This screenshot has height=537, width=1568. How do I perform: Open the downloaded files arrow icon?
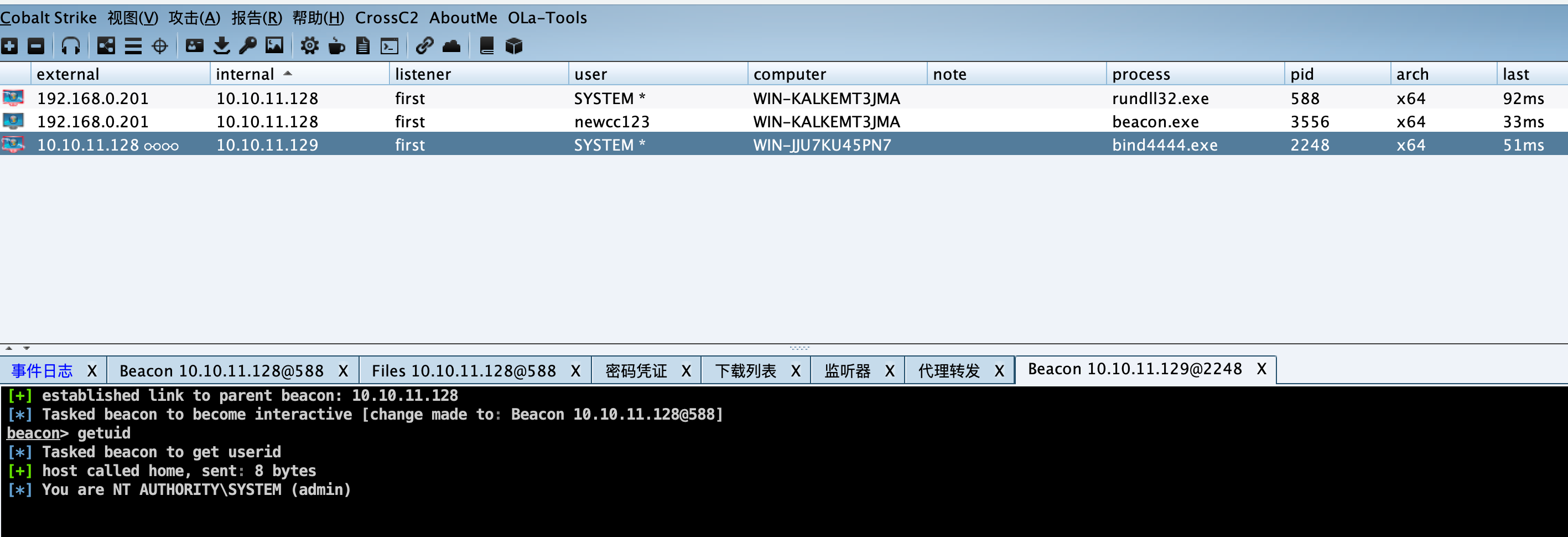(221, 45)
